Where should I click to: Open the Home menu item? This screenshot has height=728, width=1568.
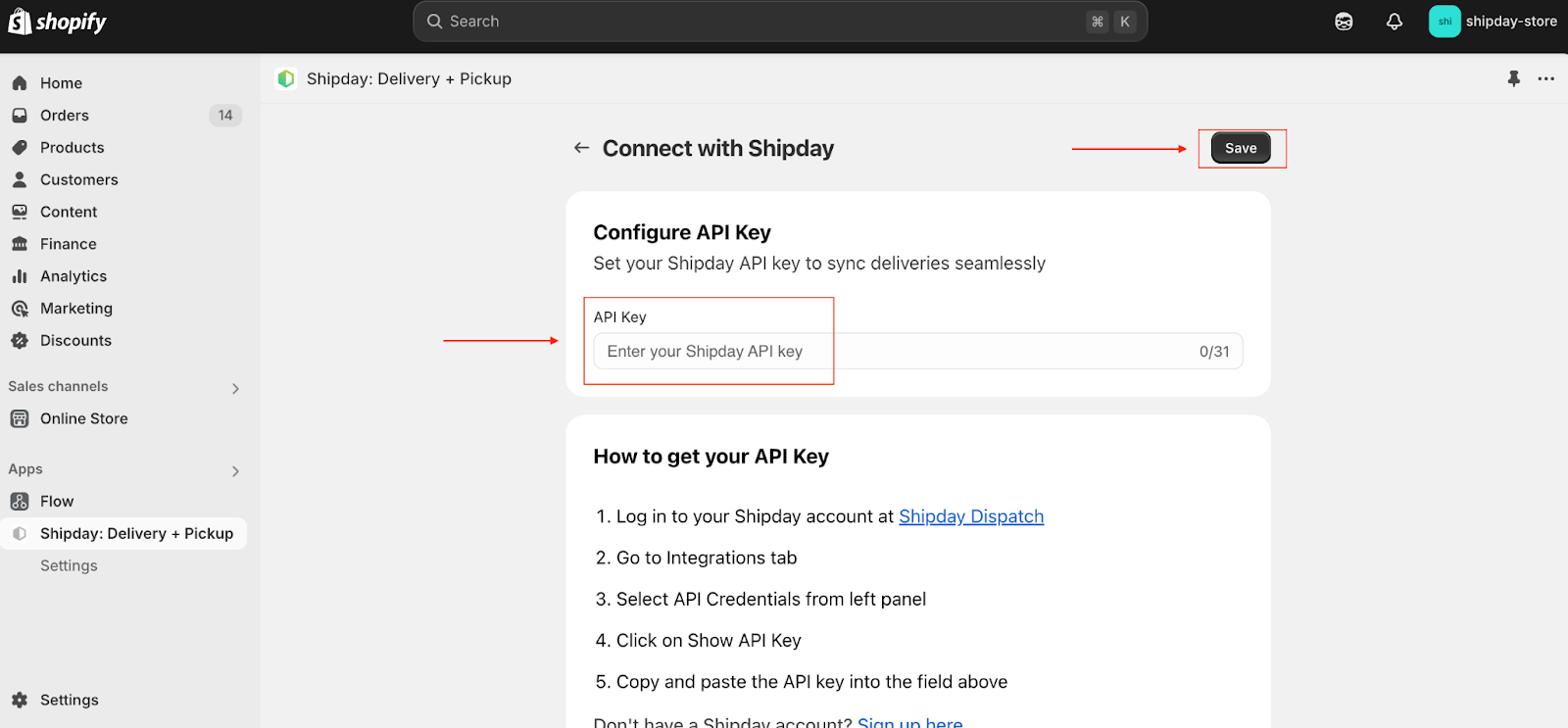61,83
